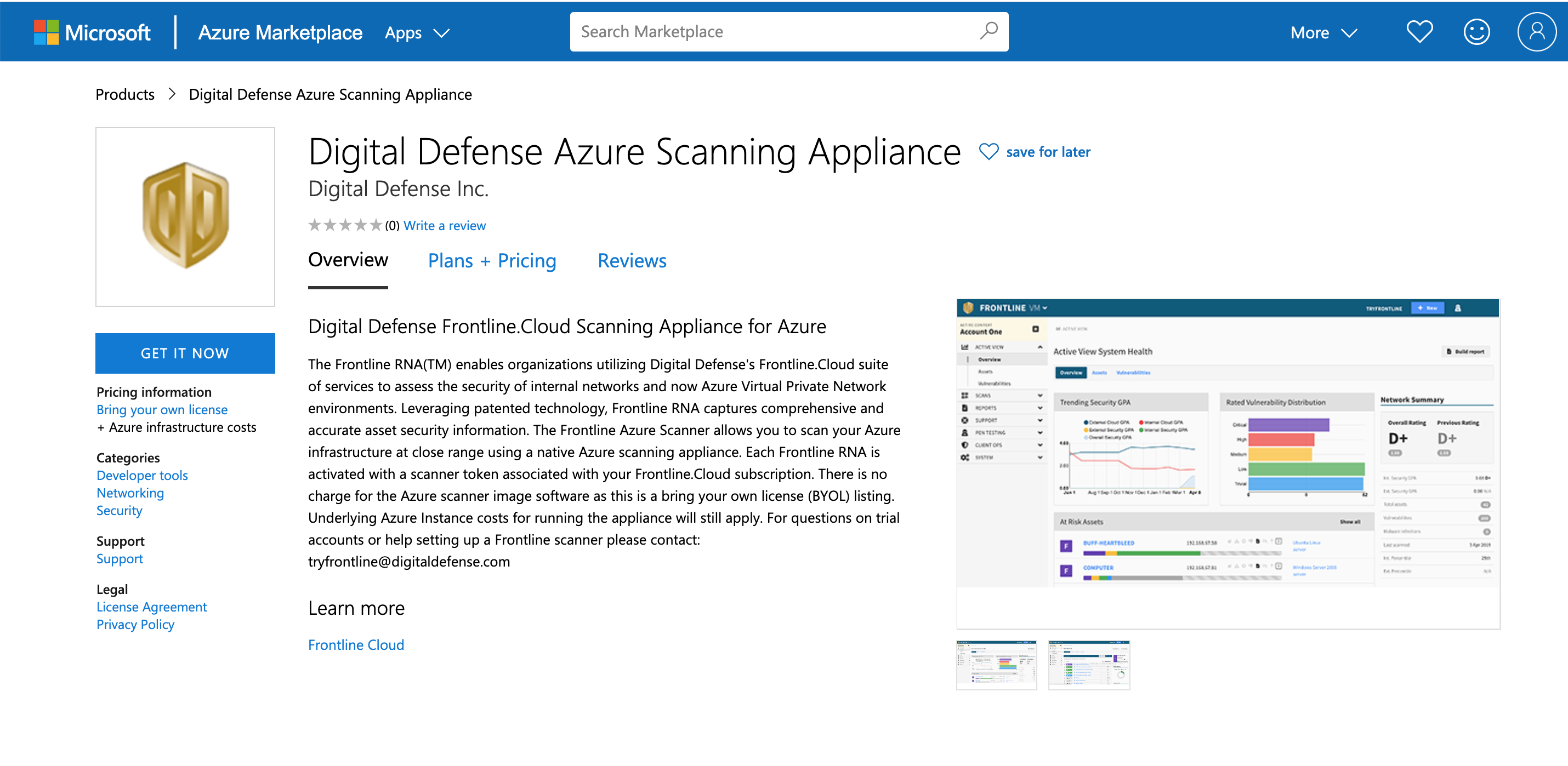Open the Support link
Viewport: 1568px width, 766px height.
point(120,558)
